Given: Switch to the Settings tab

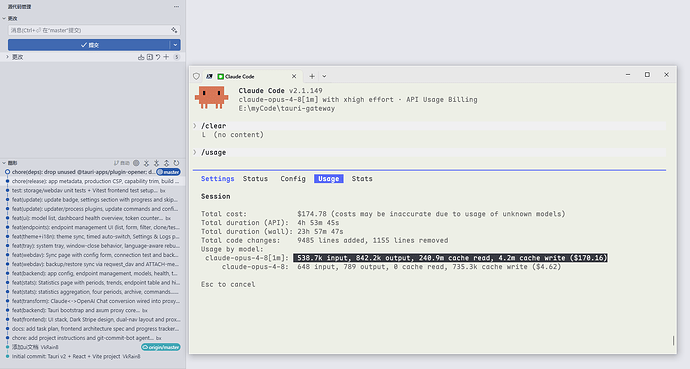Looking at the screenshot, I should coord(217,179).
